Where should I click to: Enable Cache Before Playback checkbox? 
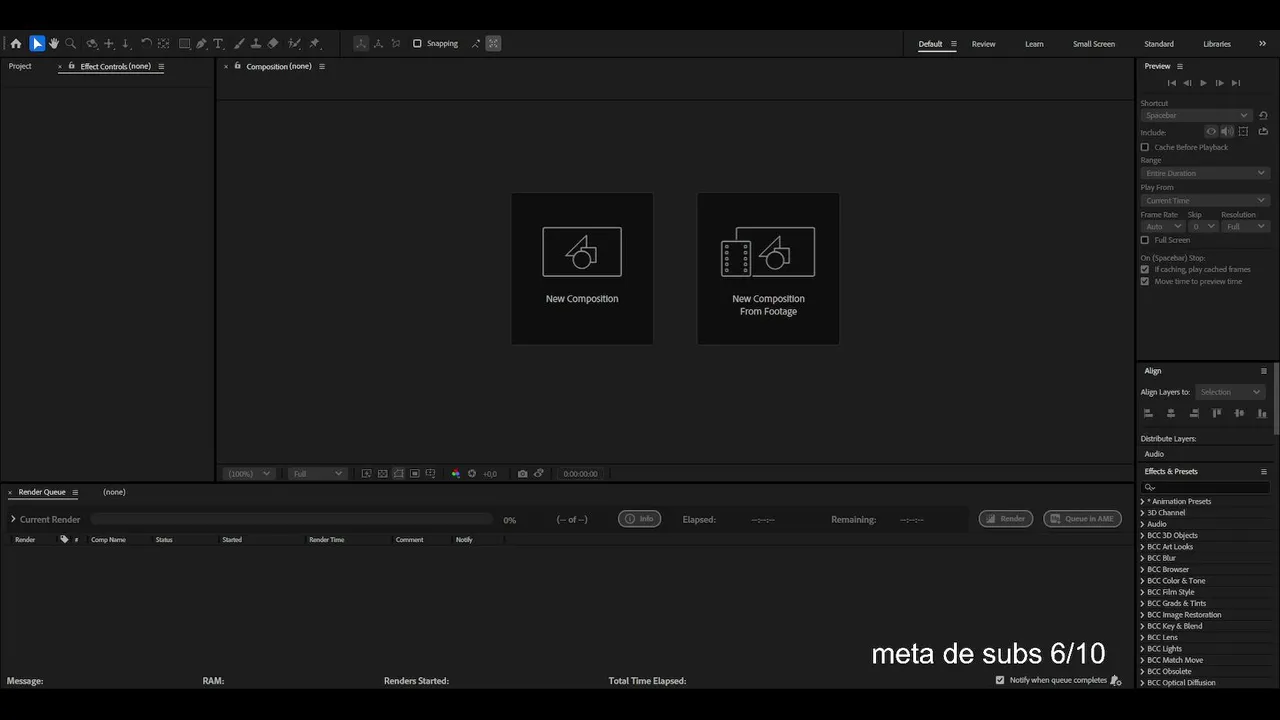1145,147
